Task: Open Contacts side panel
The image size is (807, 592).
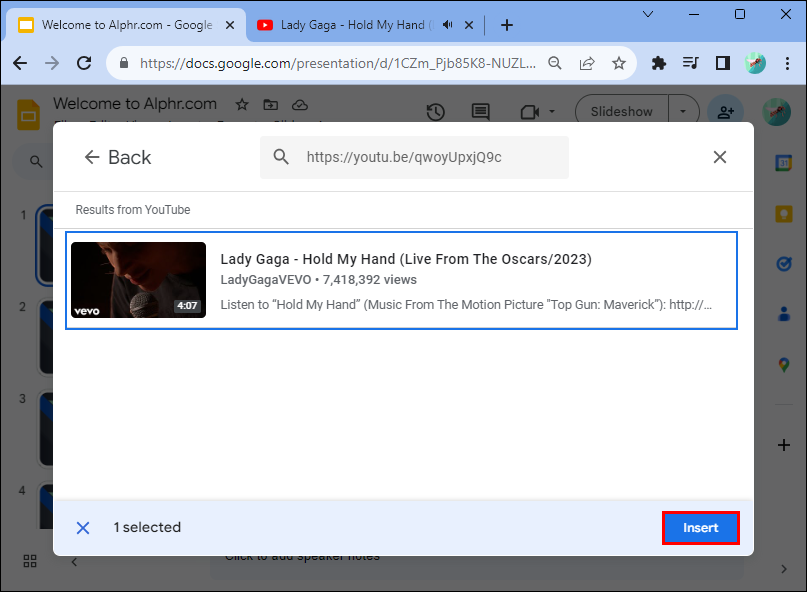Action: 784,314
